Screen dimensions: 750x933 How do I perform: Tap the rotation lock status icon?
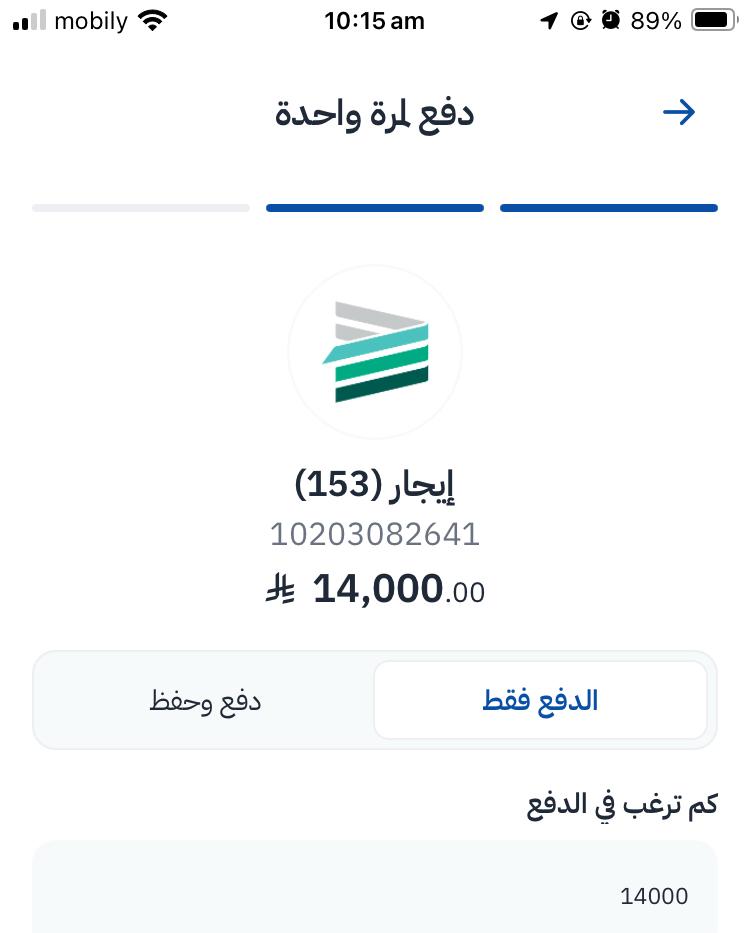(x=580, y=21)
